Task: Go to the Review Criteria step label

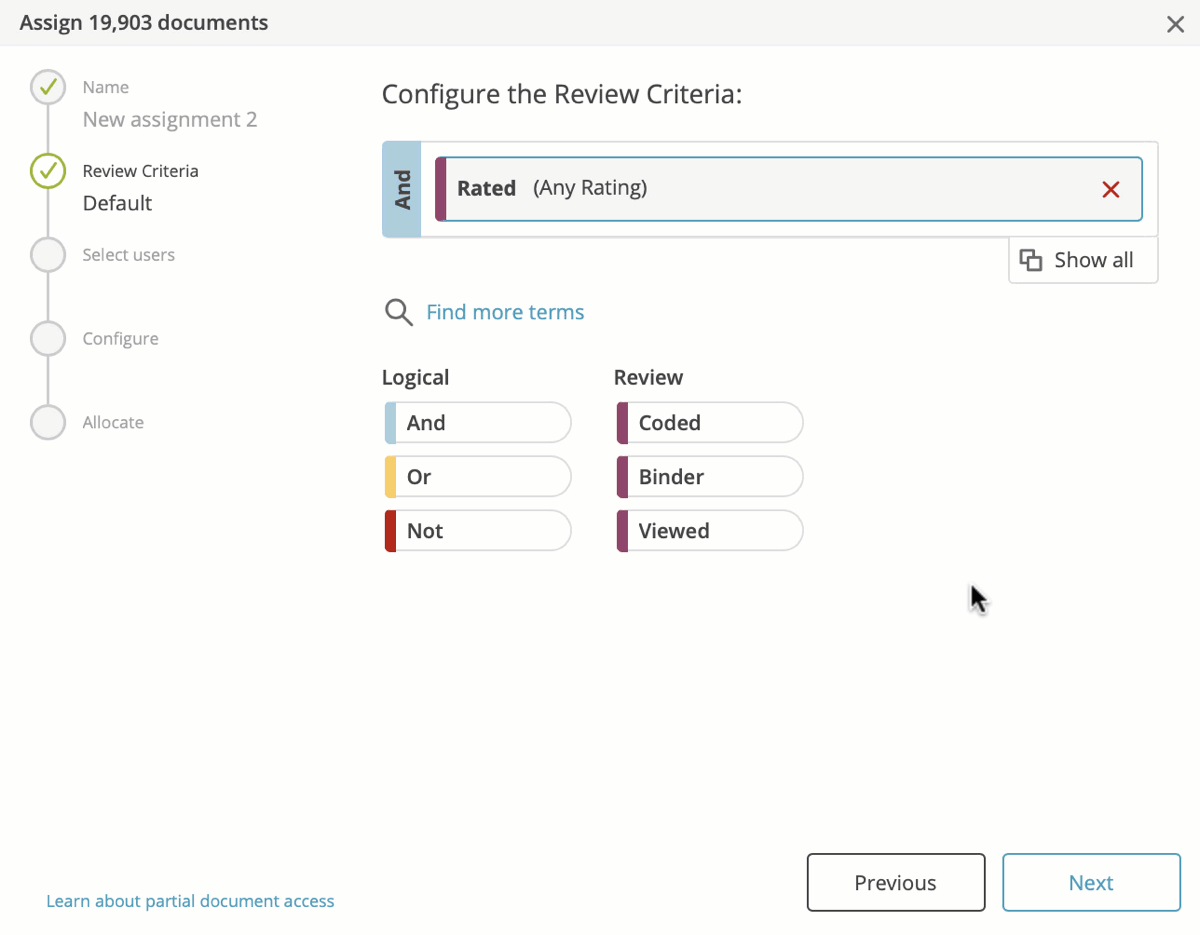Action: click(140, 171)
